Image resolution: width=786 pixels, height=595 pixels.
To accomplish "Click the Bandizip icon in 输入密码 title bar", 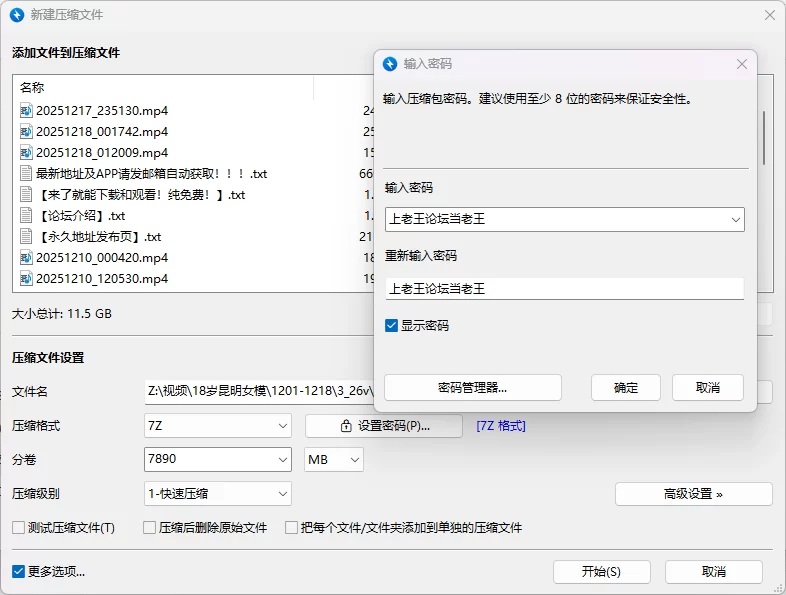I will click(390, 64).
